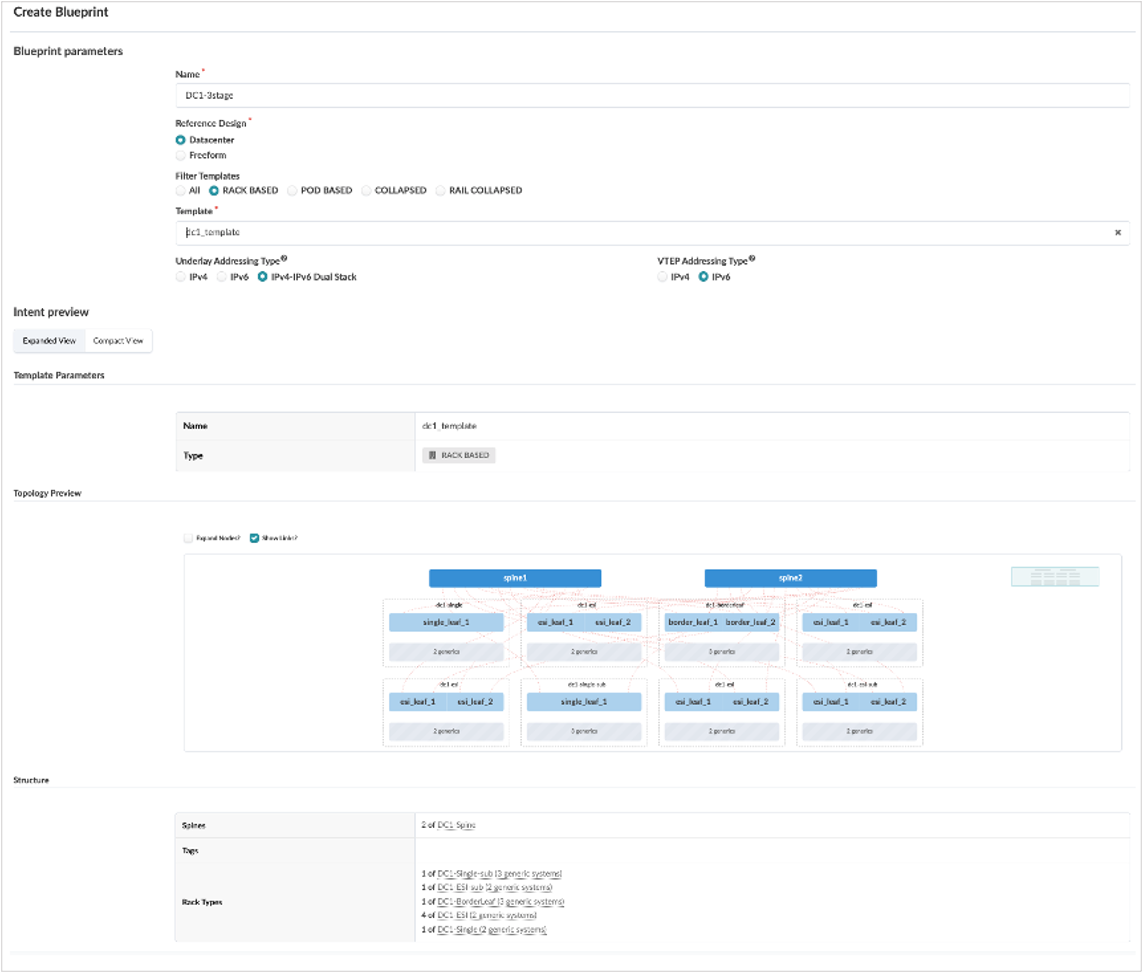Click 2 generics in the dc1-esi-sub rack
Image resolution: width=1142 pixels, height=972 pixels.
point(859,732)
